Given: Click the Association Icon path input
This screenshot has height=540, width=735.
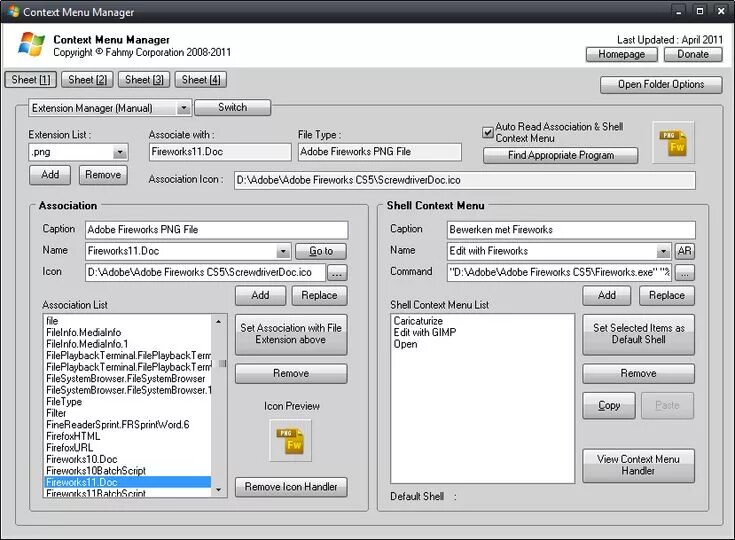Looking at the screenshot, I should [205, 272].
